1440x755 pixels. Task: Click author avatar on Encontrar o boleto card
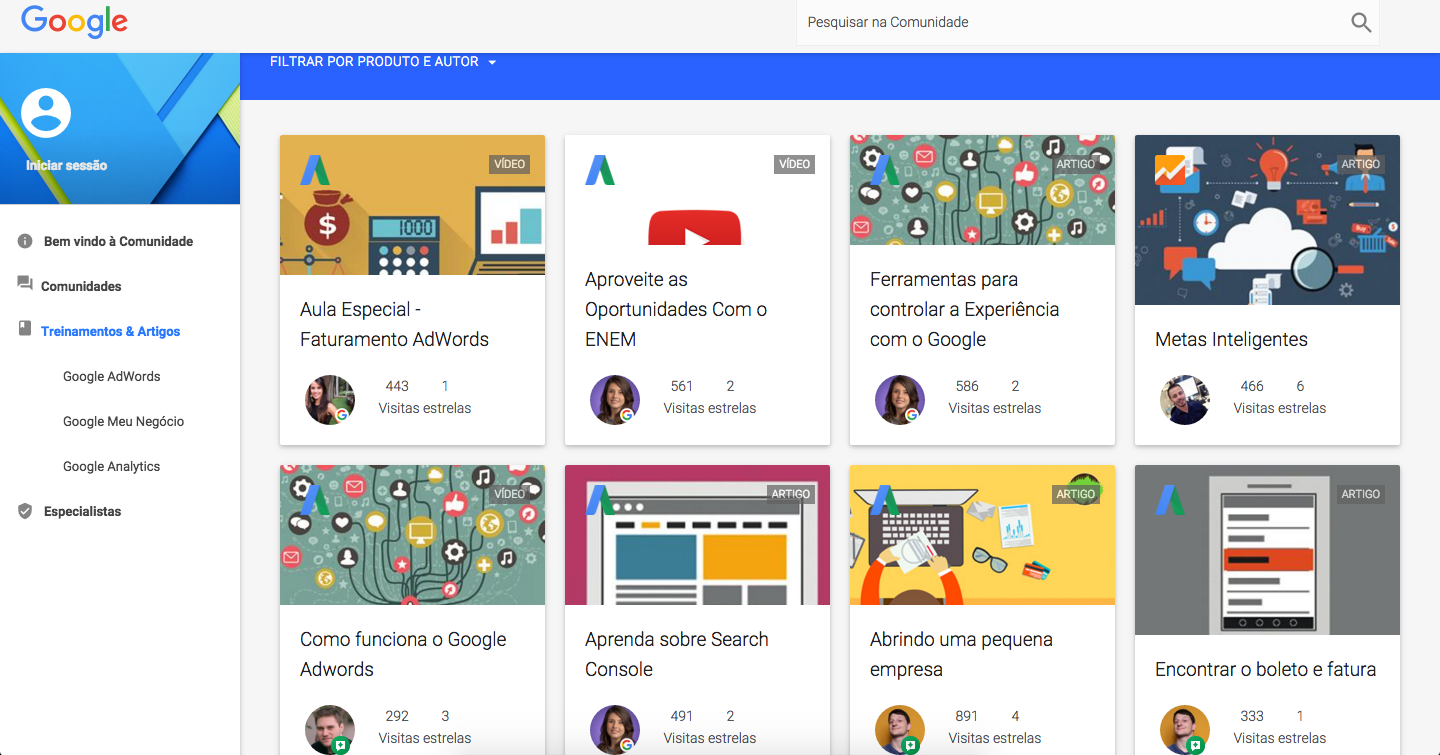tap(1185, 730)
